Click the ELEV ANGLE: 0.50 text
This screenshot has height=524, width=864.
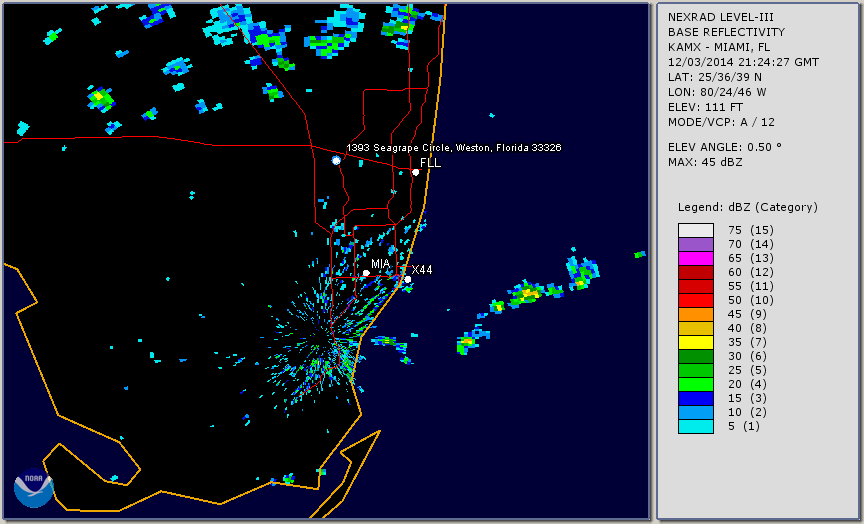tap(725, 147)
